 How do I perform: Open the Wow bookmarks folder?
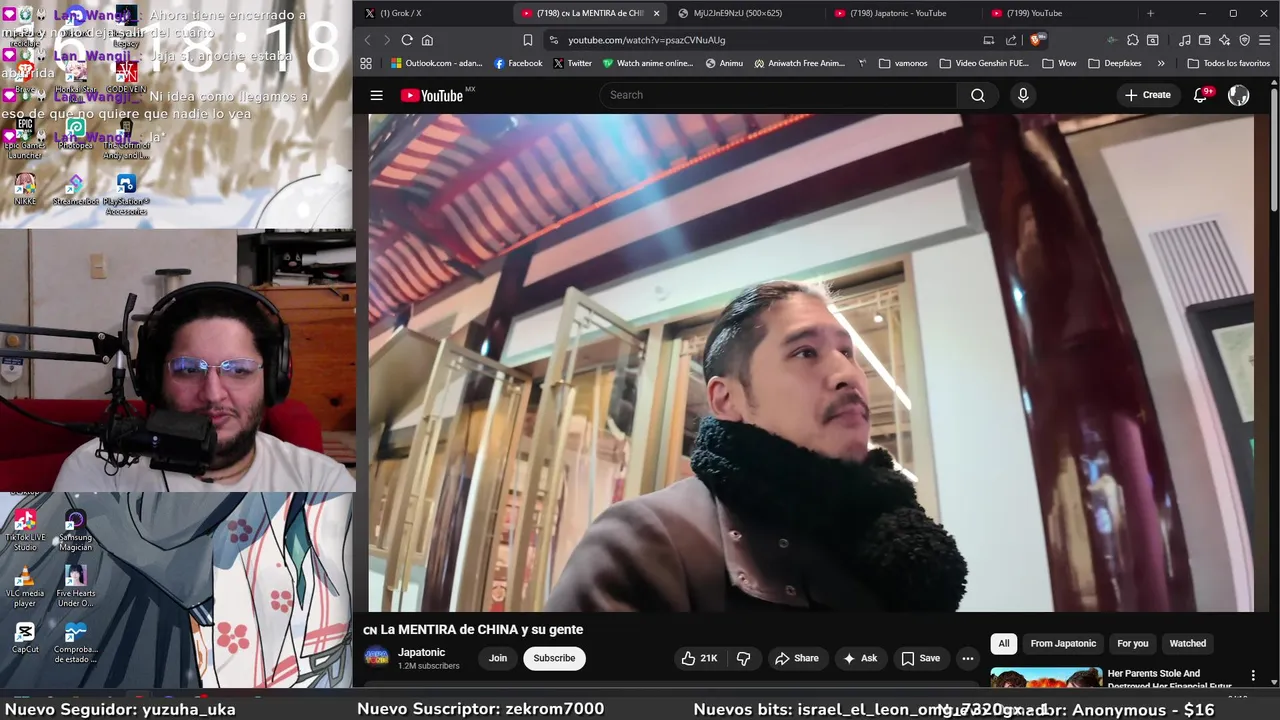pos(1060,63)
